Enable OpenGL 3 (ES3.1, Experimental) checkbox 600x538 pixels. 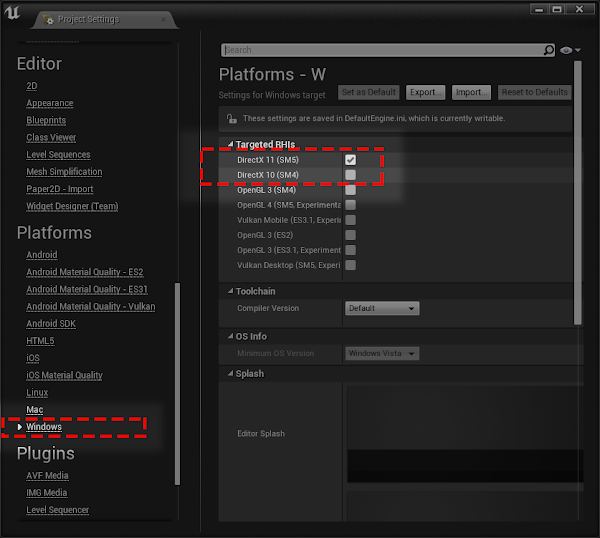click(350, 250)
